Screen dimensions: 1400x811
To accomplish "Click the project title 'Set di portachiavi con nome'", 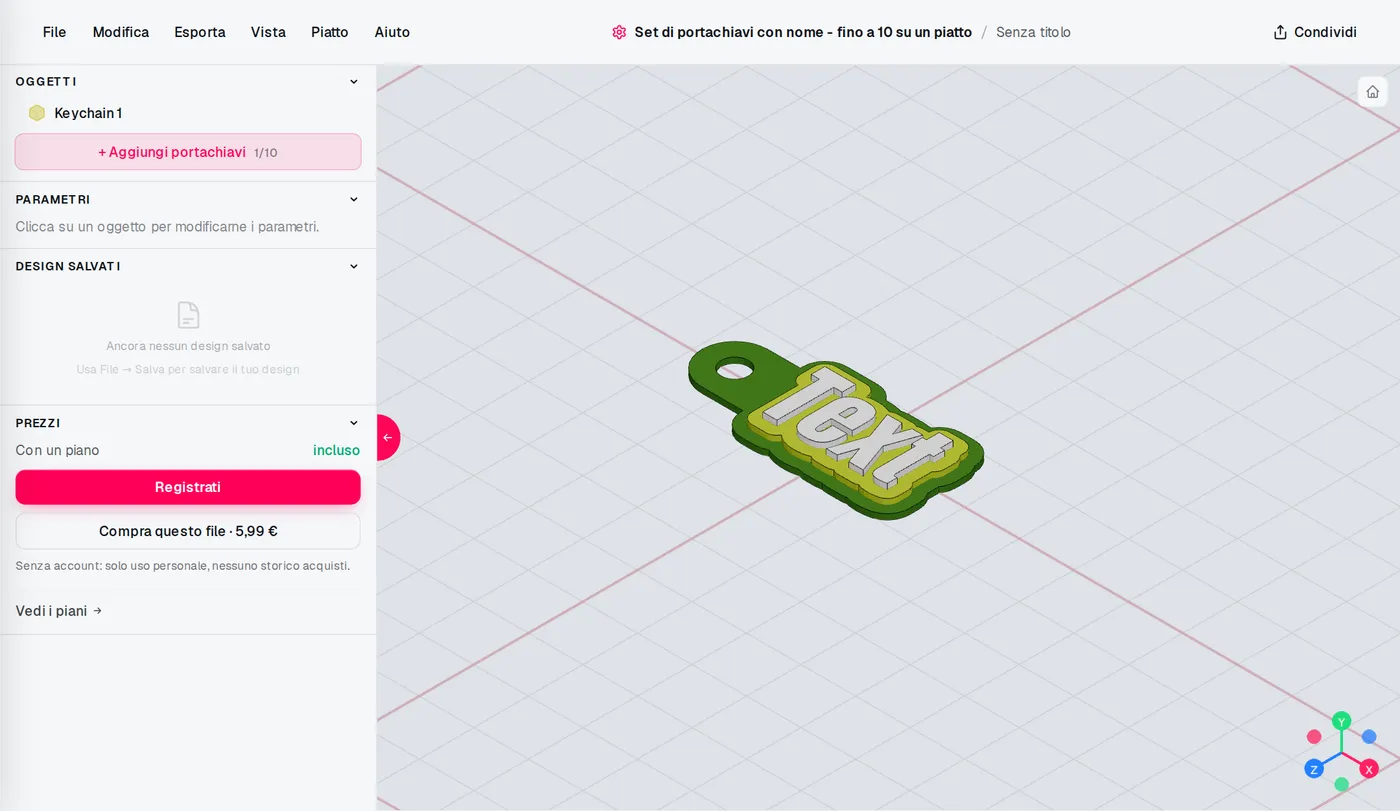I will pyautogui.click(x=803, y=32).
